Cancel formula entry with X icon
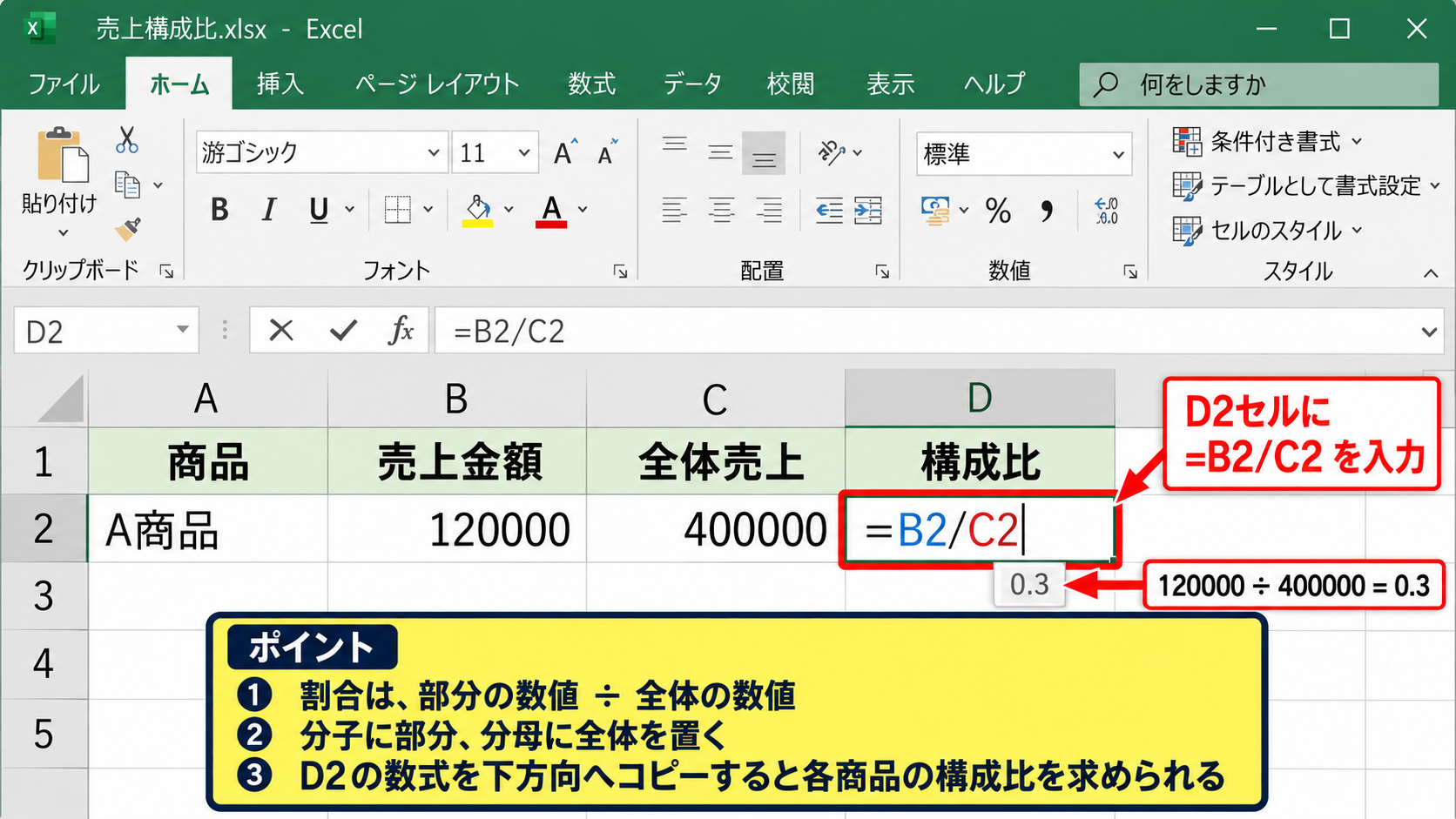The width and height of the screenshot is (1456, 819). 281,330
